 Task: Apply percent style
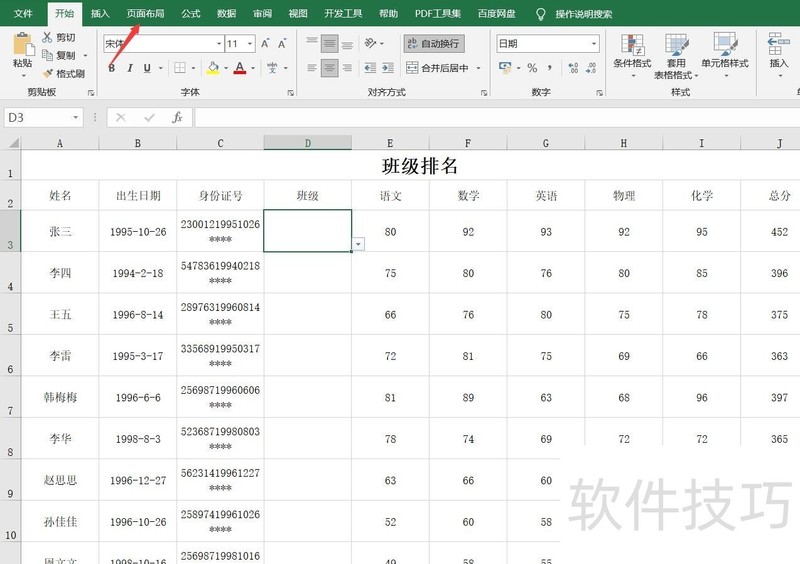532,68
